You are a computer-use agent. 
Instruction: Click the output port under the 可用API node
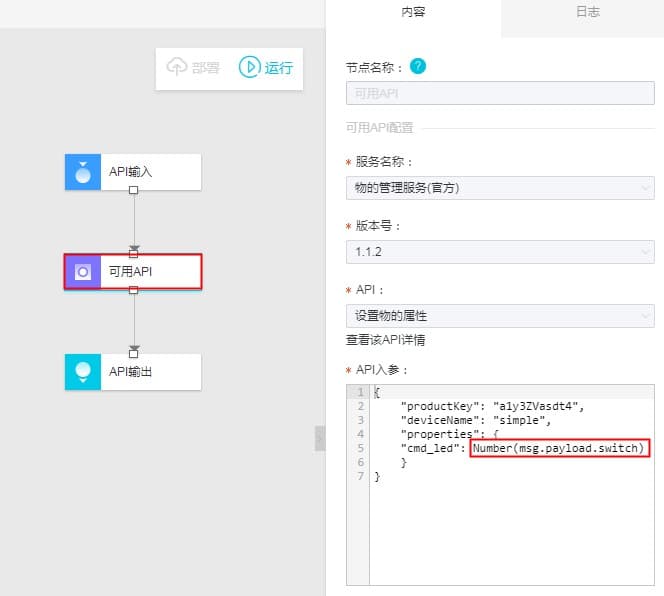pyautogui.click(x=133, y=290)
